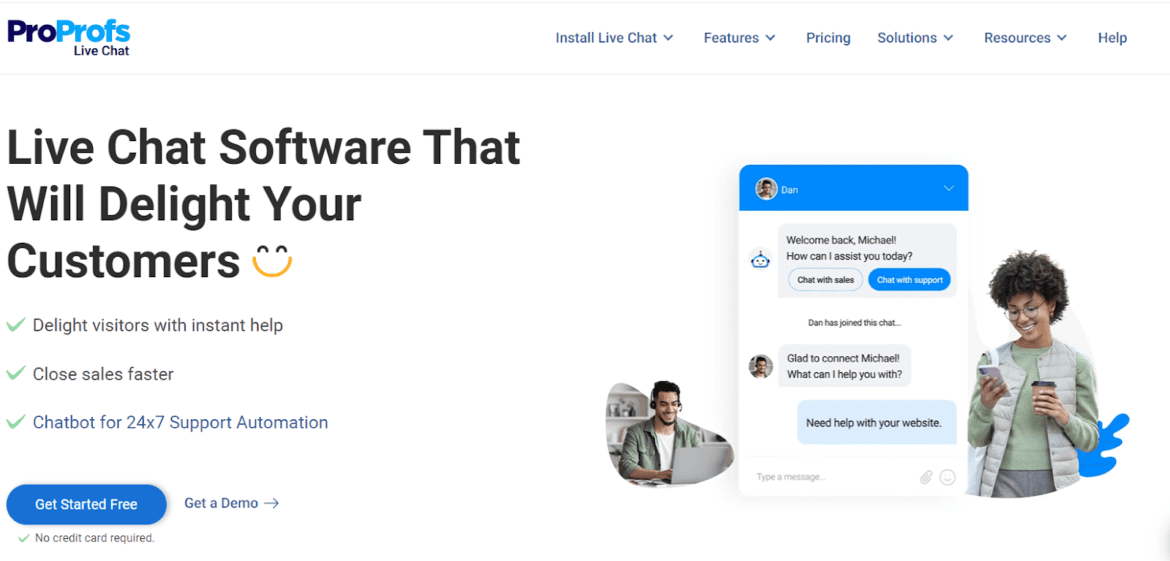This screenshot has height=561, width=1170.
Task: Click the Close sales faster text
Action: coord(103,374)
